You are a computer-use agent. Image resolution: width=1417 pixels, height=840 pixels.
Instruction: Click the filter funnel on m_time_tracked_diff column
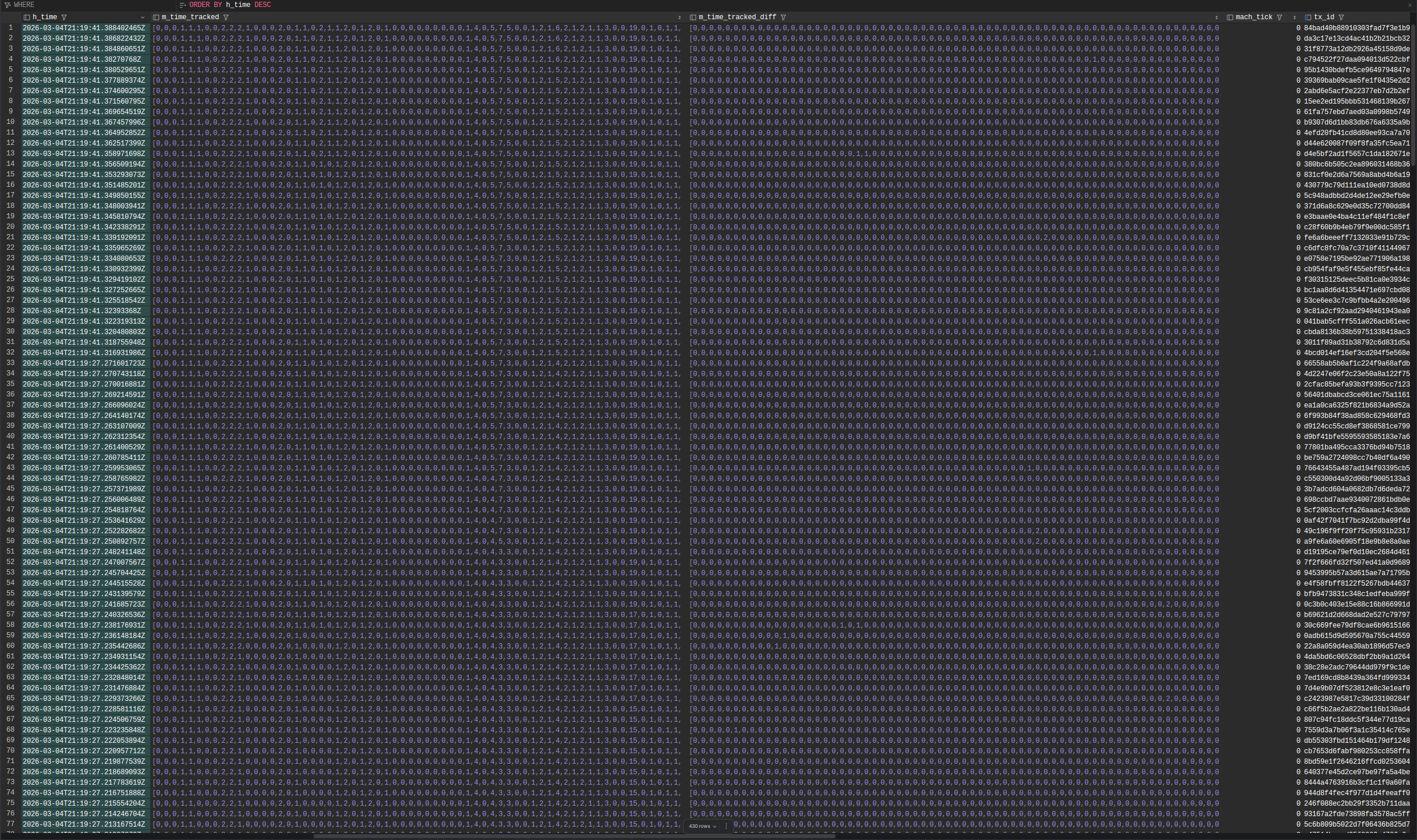pos(785,17)
